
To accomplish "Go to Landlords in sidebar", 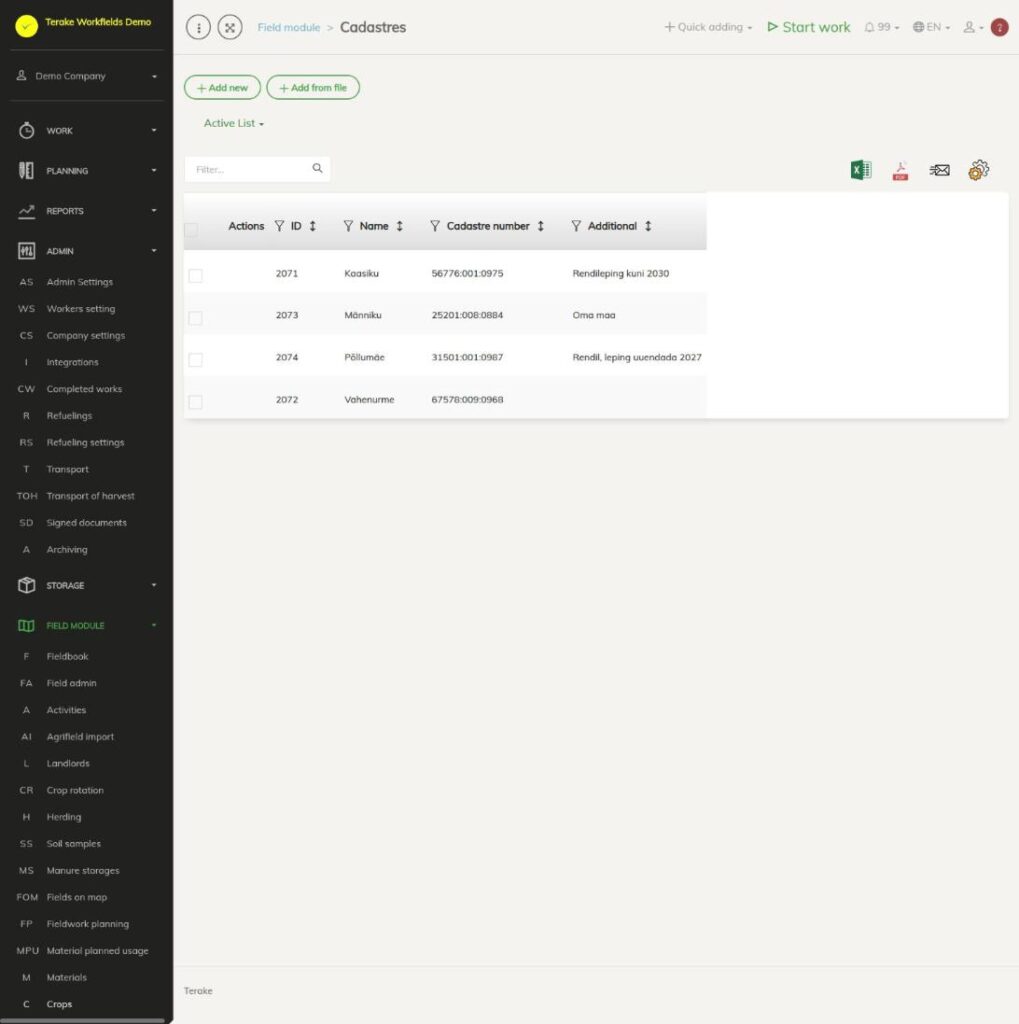I will click(x=68, y=763).
